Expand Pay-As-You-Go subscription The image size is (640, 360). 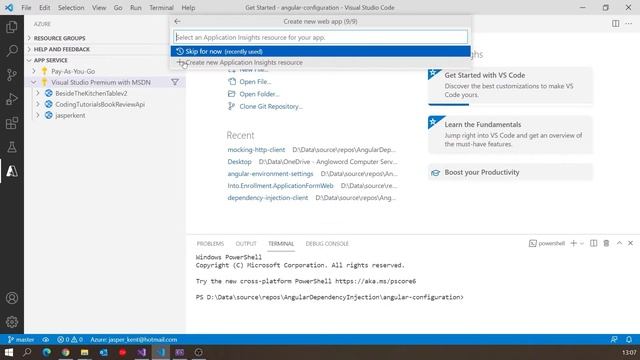click(34, 71)
